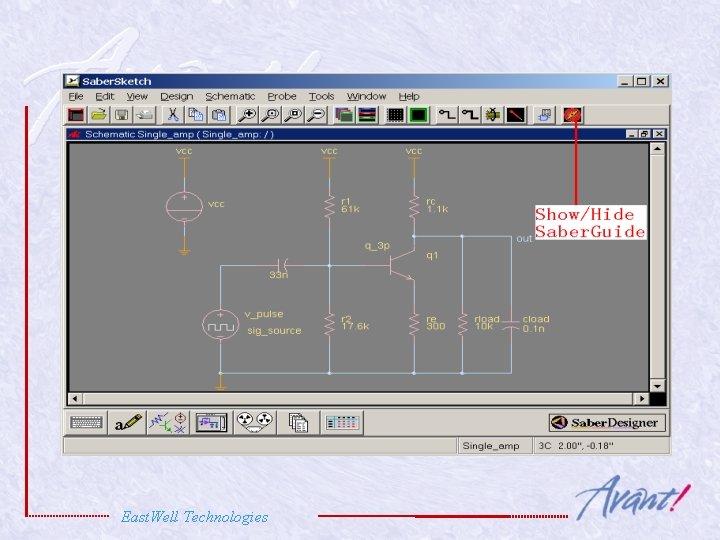Click the stacked colored bars tile icon
Image resolution: width=720 pixels, height=540 pixels.
[367, 115]
